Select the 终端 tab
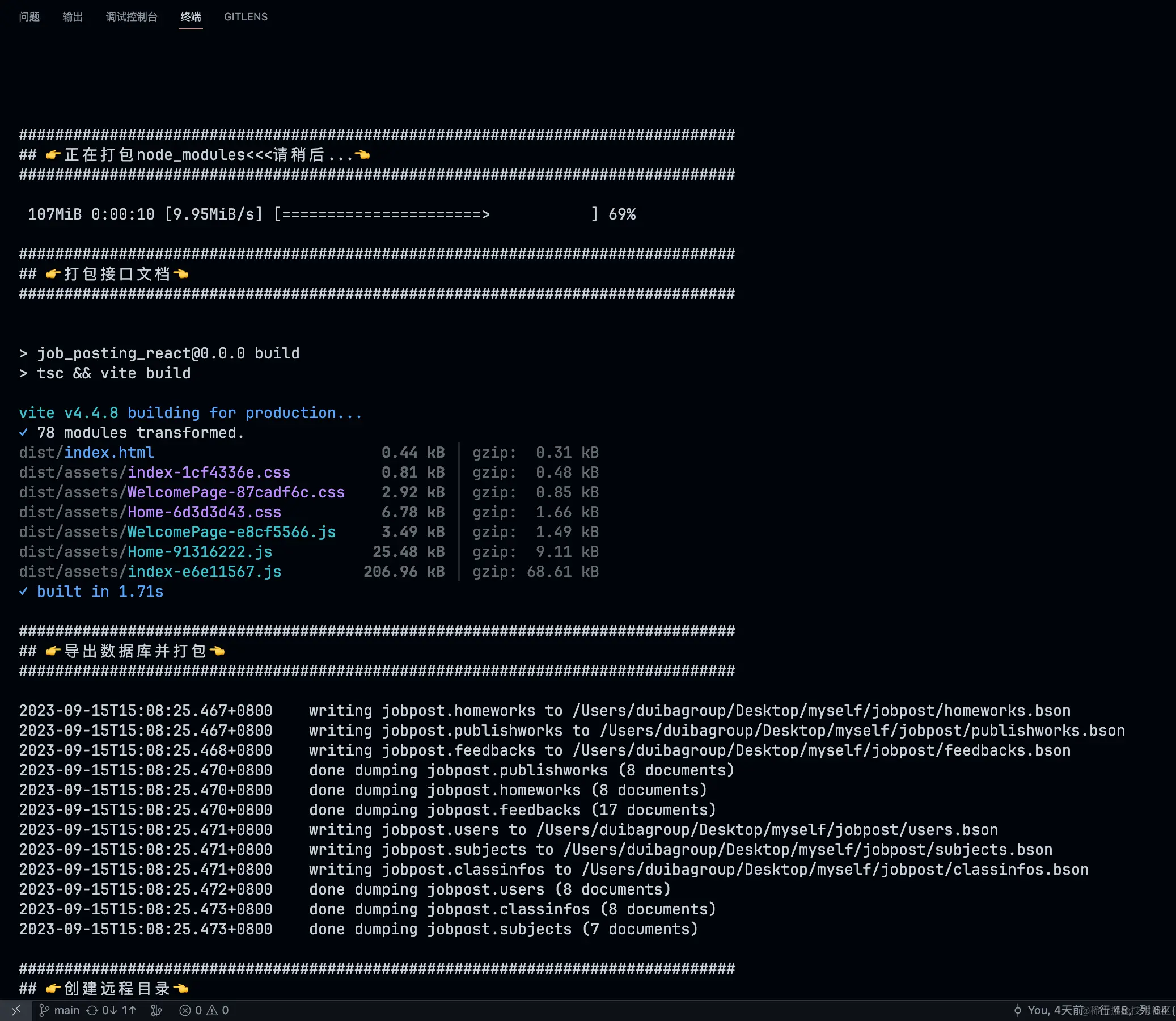The width and height of the screenshot is (1176, 1021). (x=190, y=16)
